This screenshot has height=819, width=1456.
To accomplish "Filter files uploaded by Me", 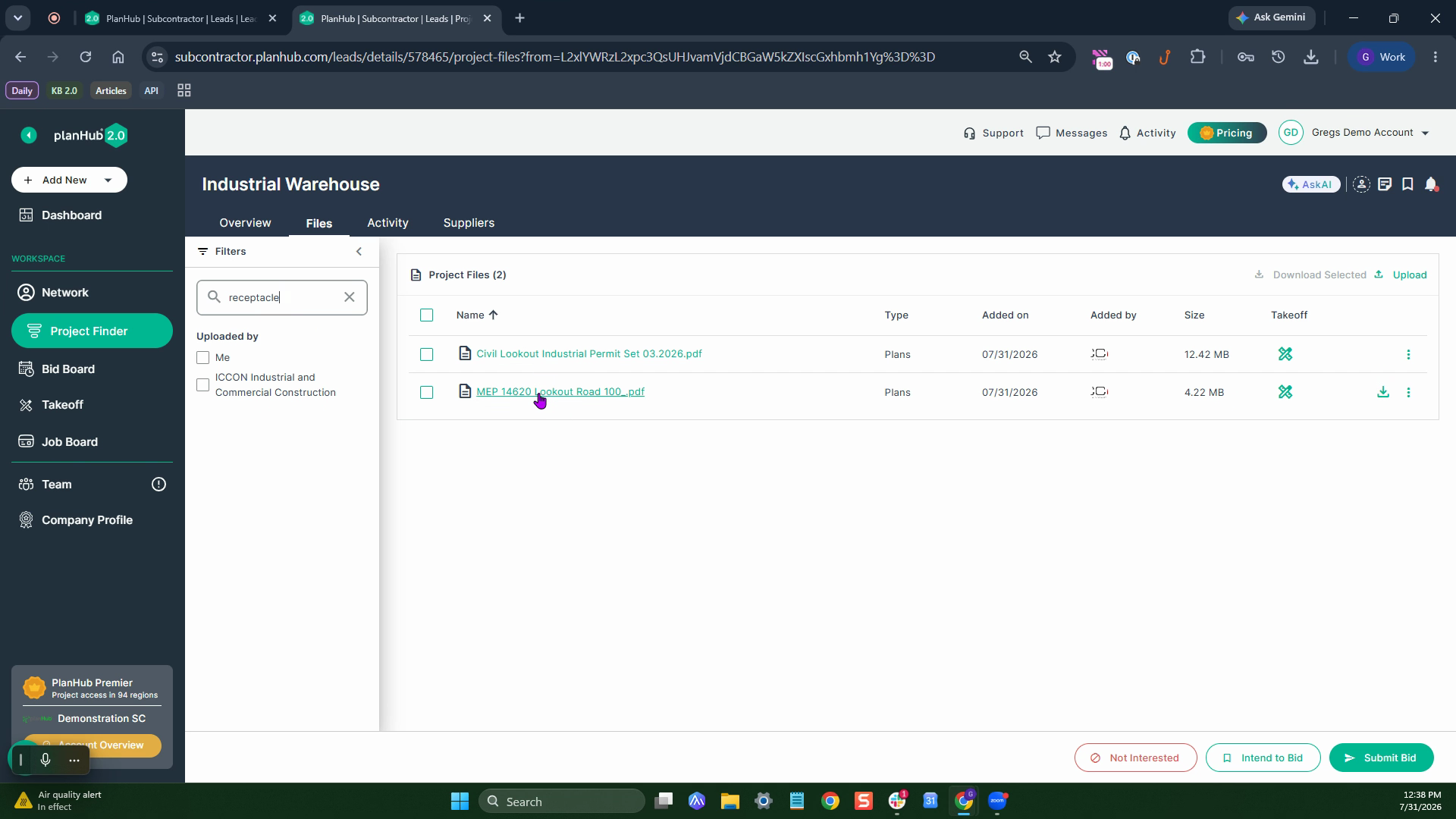I will point(202,357).
